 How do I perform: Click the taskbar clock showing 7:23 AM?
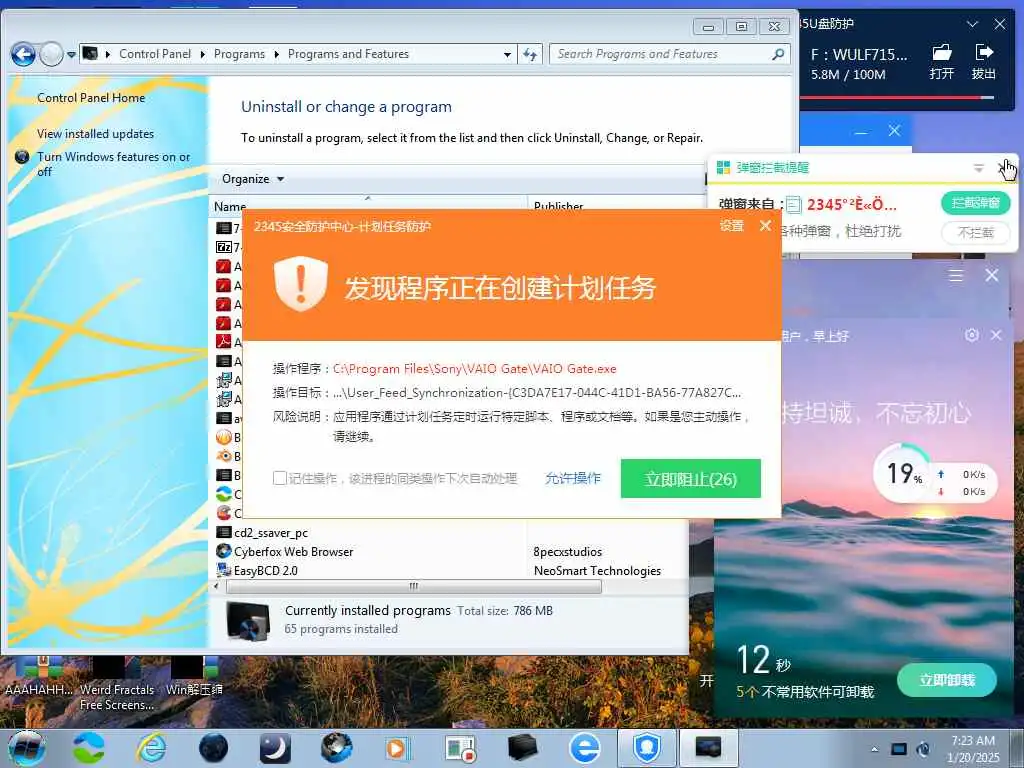point(973,749)
